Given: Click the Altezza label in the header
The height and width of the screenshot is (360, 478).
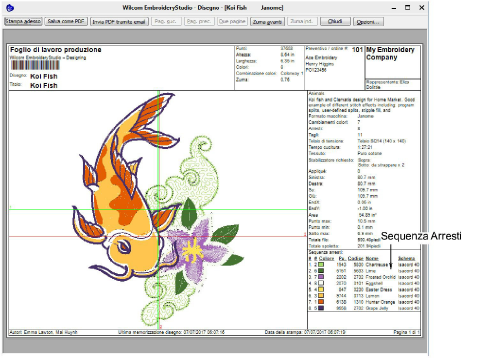Looking at the screenshot, I should [x=244, y=55].
